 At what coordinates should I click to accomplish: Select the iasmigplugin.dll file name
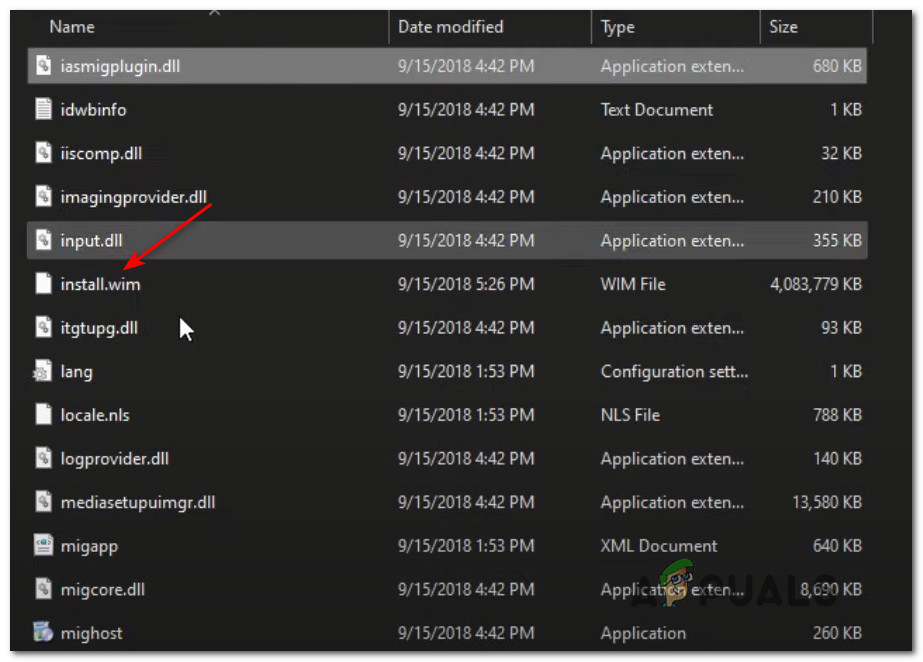click(120, 66)
